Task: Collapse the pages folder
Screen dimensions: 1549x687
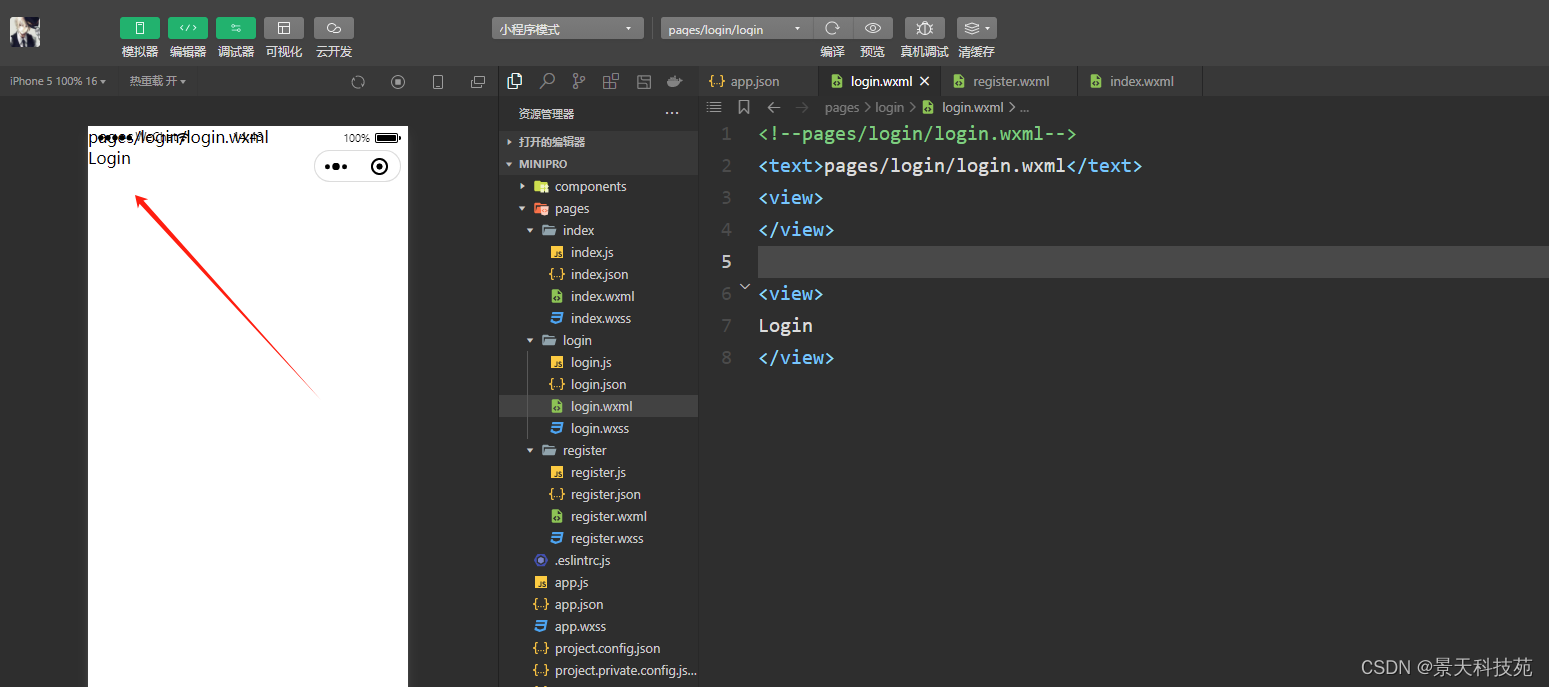Action: tap(598, 208)
